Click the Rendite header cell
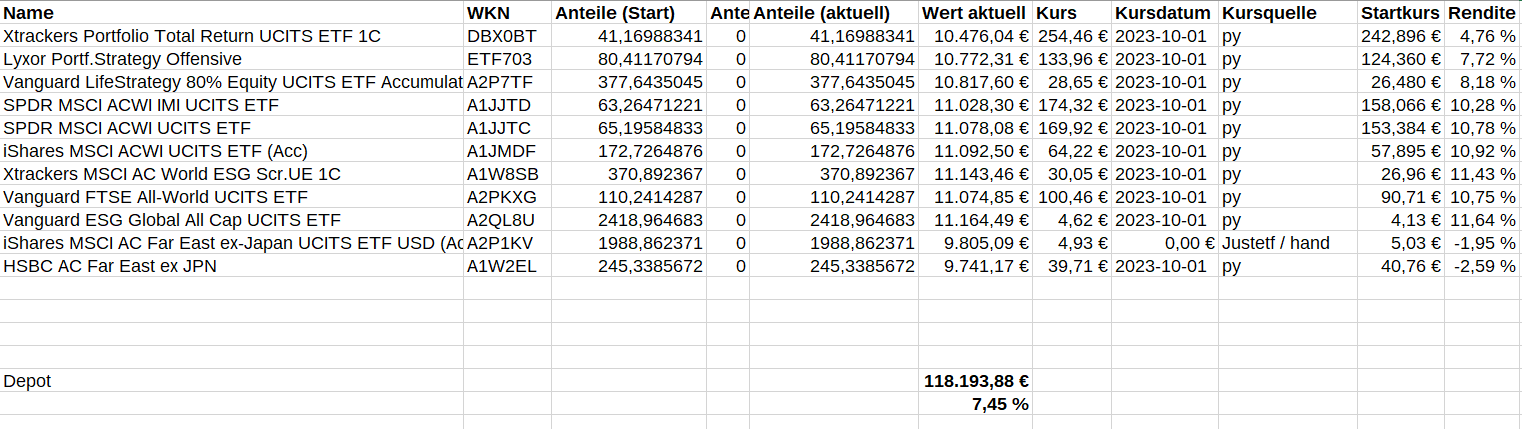Viewport: 1522px width, 429px height. (x=1481, y=13)
